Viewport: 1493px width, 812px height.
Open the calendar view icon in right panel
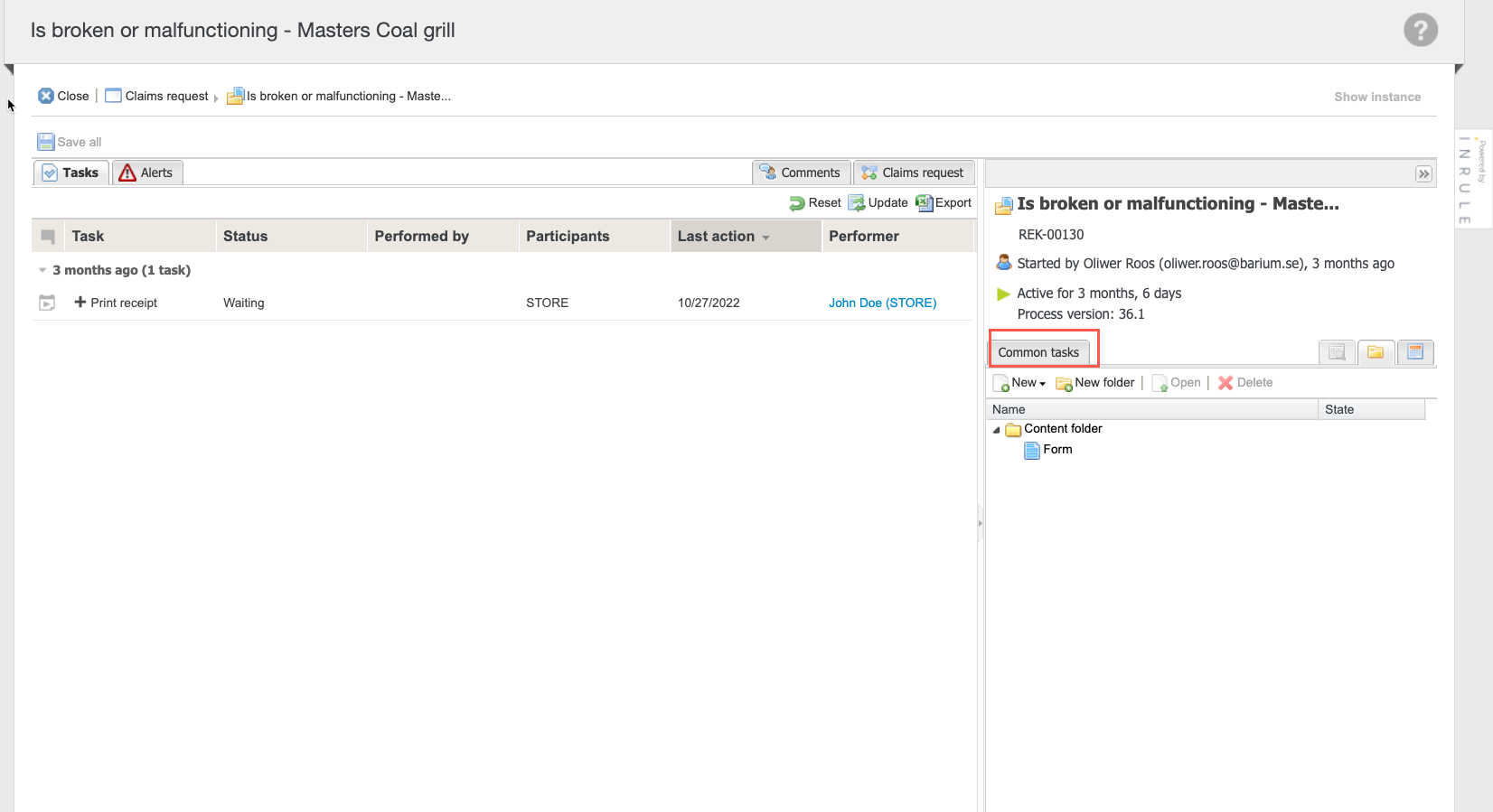1415,352
